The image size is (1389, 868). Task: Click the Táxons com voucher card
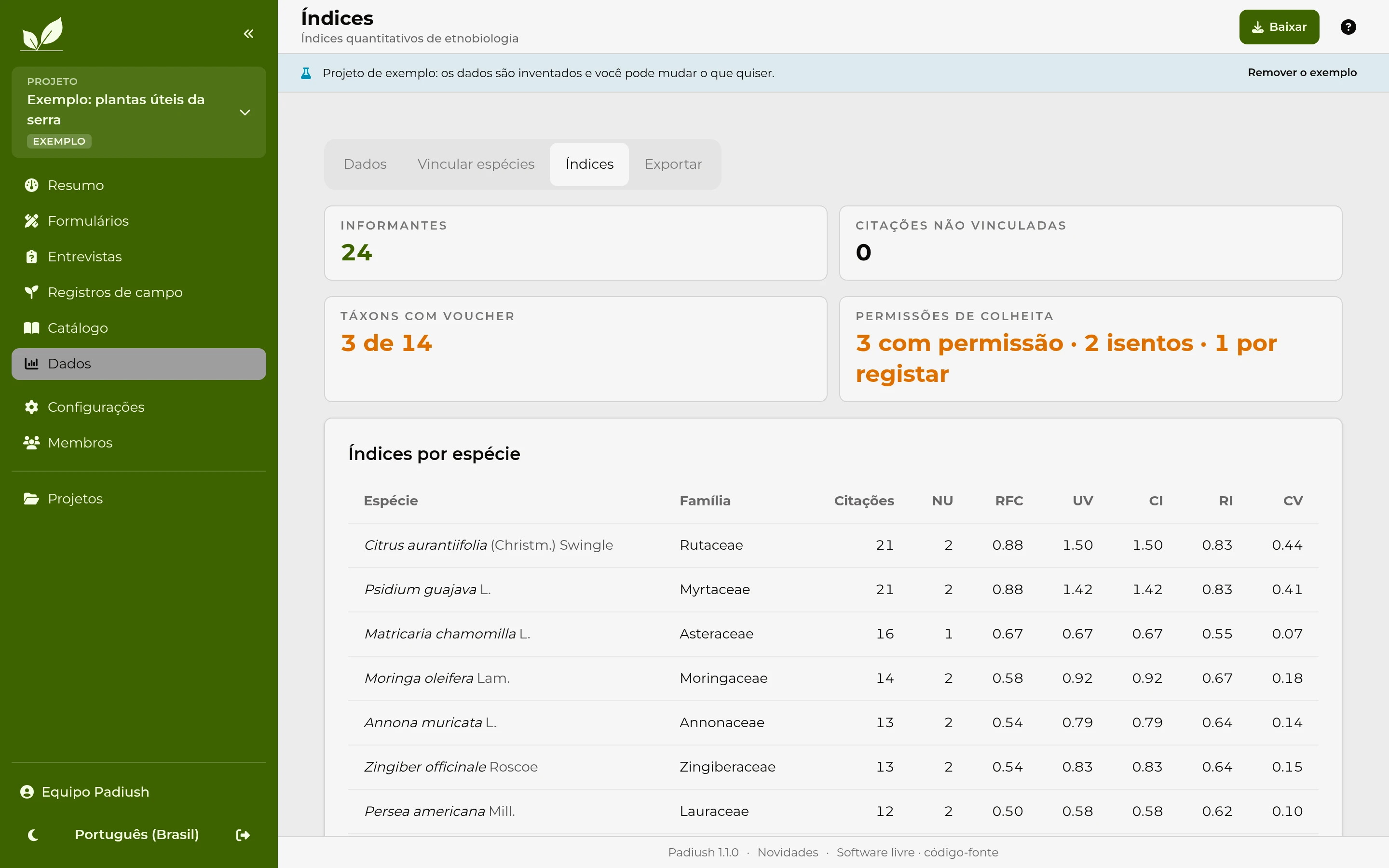tap(576, 349)
